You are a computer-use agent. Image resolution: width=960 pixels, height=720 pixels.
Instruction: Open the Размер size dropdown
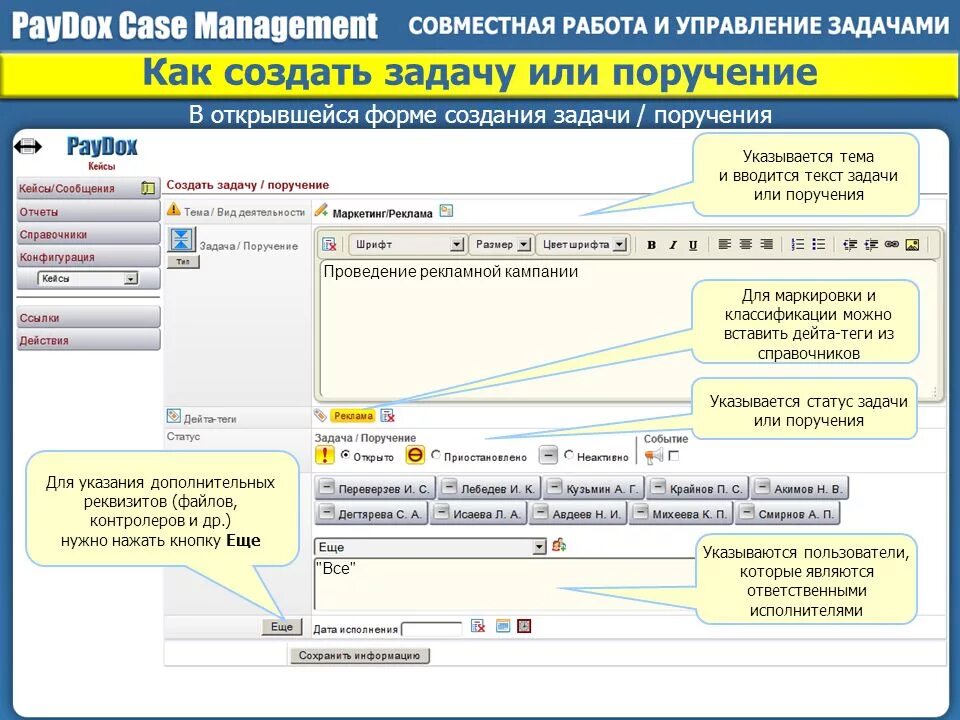tap(501, 244)
